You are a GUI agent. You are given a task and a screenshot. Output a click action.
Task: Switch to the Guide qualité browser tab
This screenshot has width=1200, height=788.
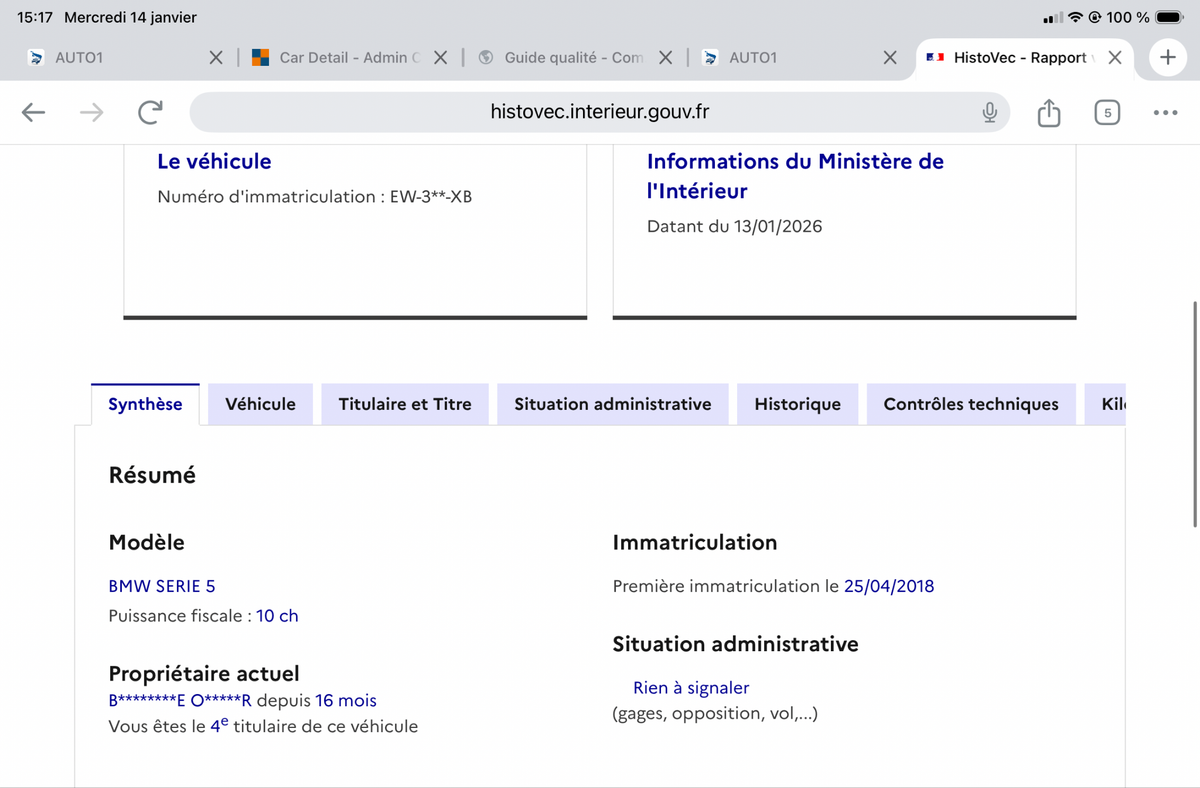(565, 58)
